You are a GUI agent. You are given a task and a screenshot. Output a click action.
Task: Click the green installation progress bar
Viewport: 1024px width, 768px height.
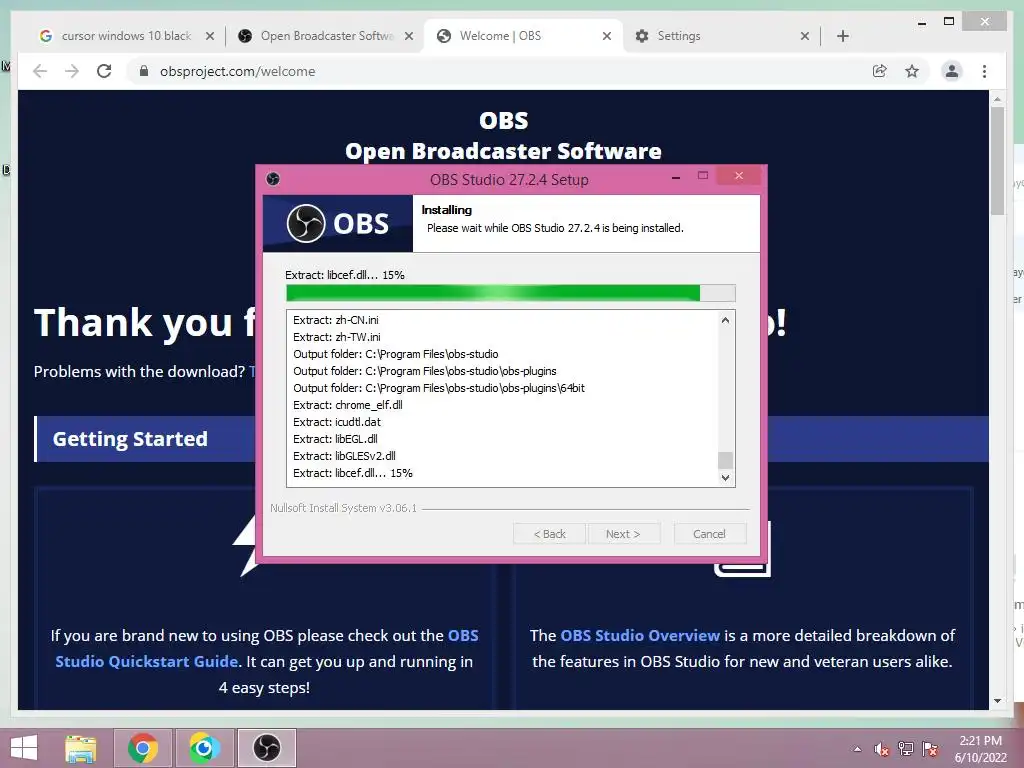point(511,293)
